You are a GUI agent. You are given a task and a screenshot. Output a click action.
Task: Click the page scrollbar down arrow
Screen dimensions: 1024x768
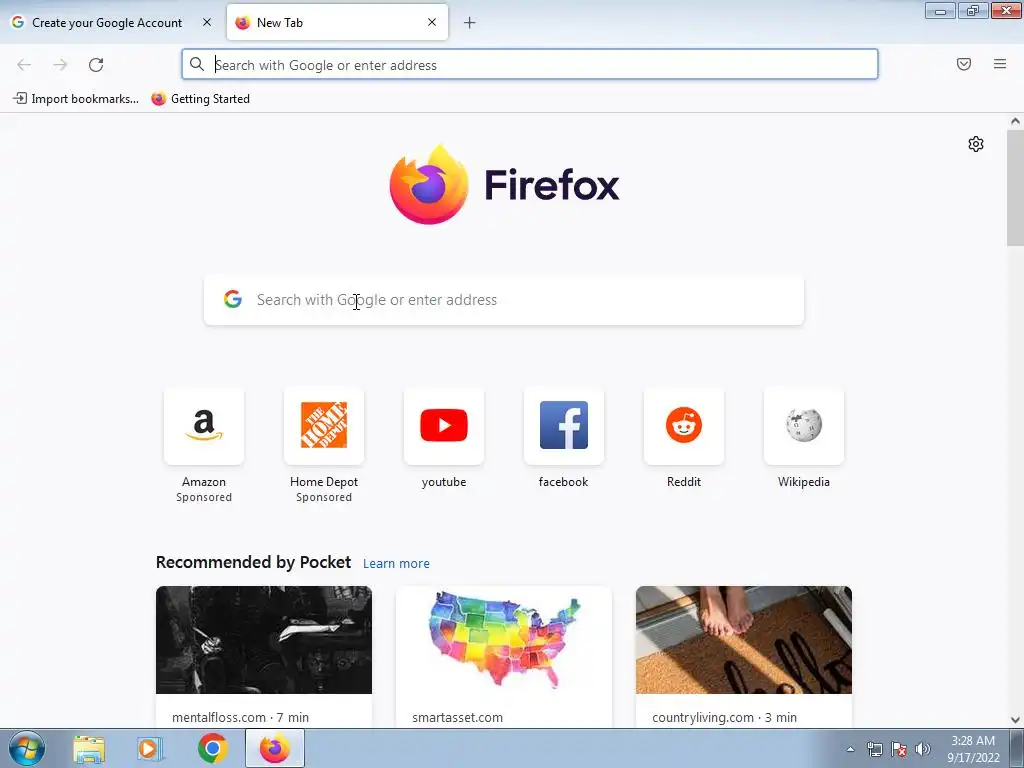1015,720
